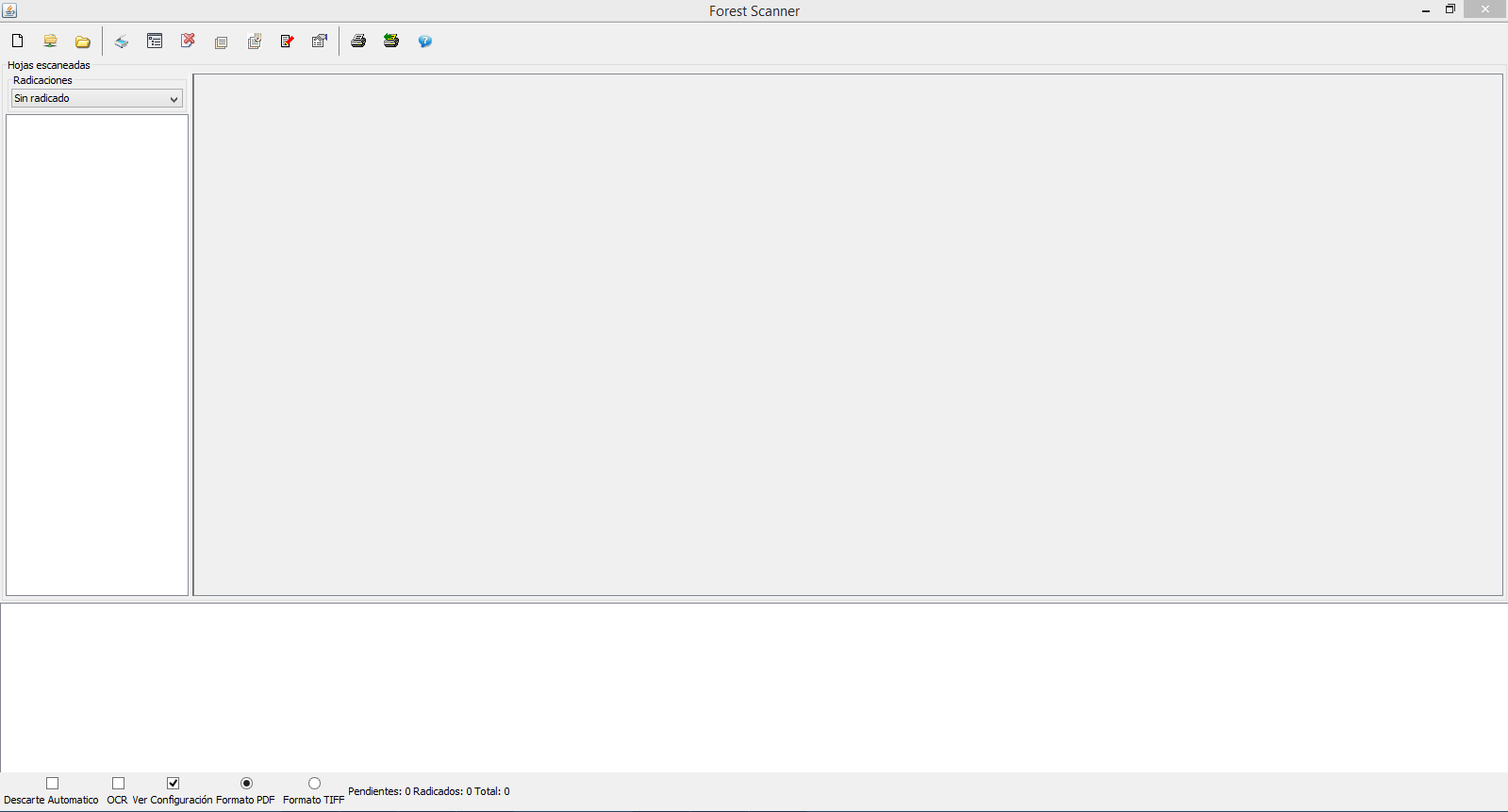Open the Sin radicado dropdown
The height and width of the screenshot is (812, 1508).
pos(97,98)
